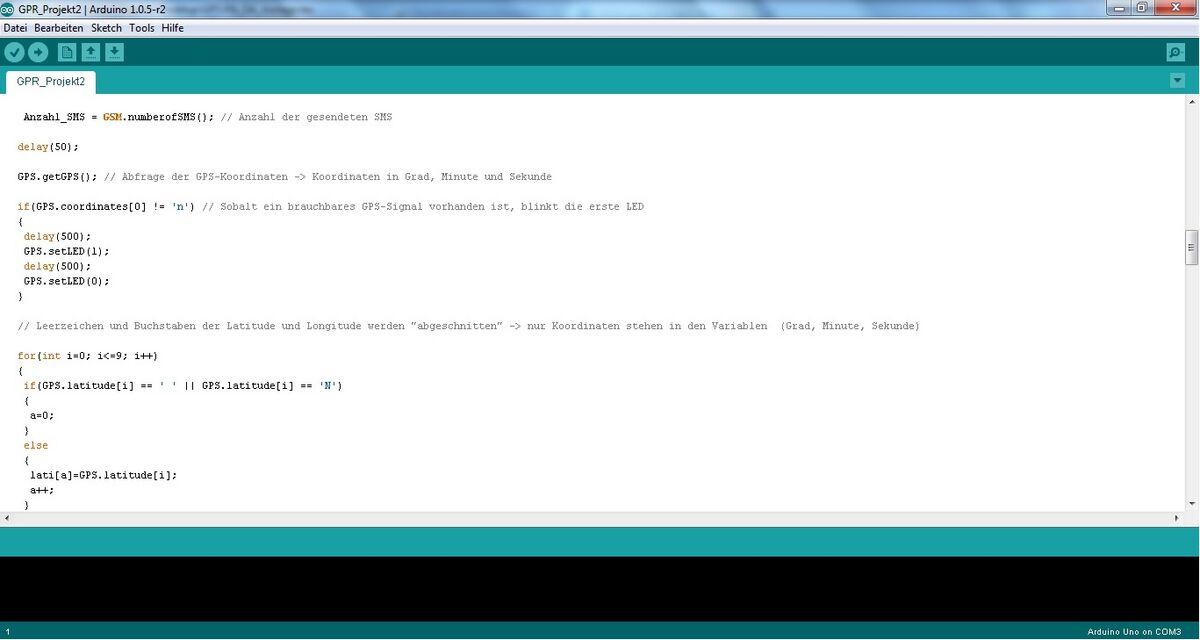Select the GPR_Projekt2 tab
Viewport: 1200px width, 640px height.
click(51, 82)
